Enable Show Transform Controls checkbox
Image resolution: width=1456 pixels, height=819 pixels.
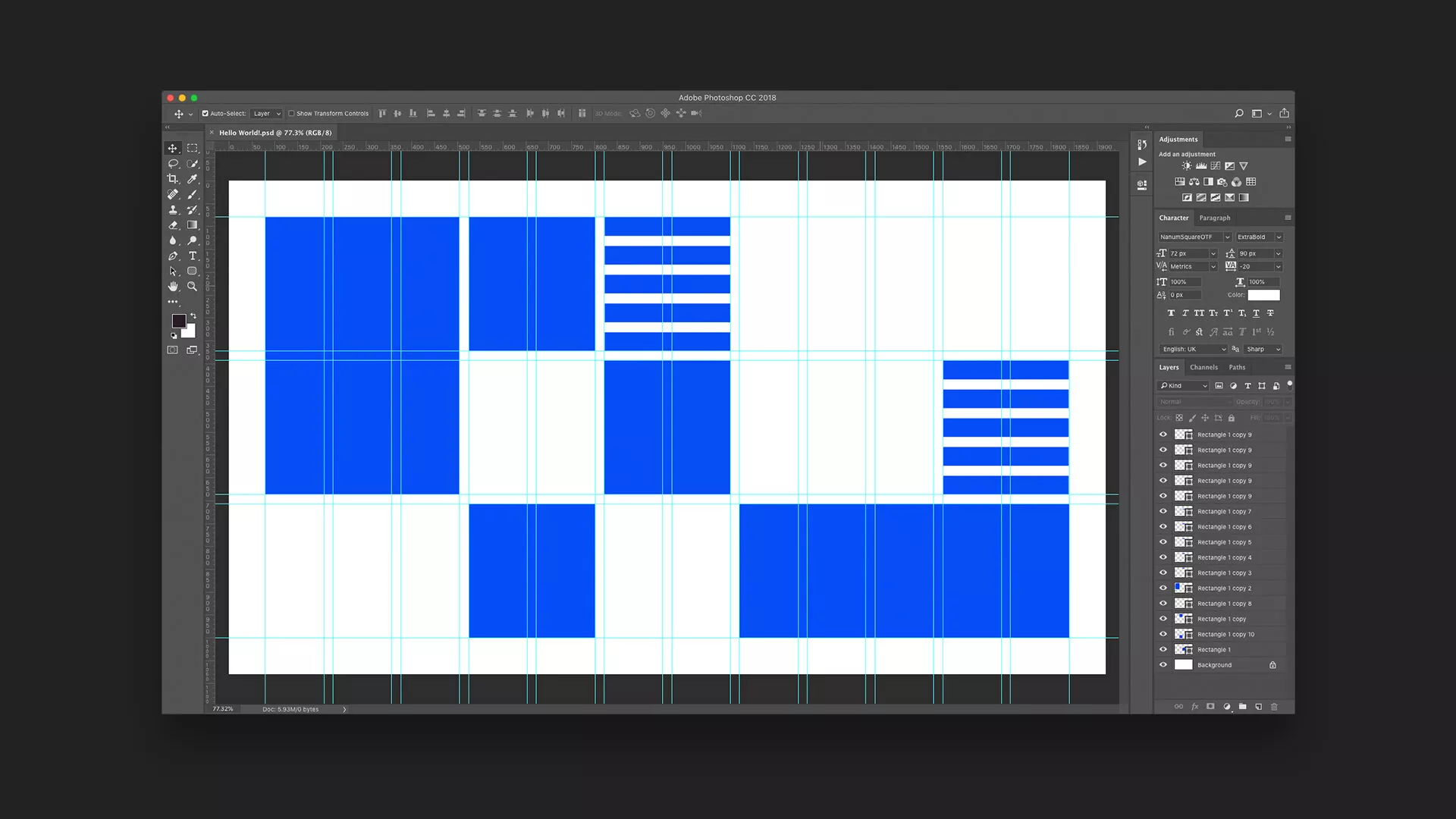click(x=291, y=114)
